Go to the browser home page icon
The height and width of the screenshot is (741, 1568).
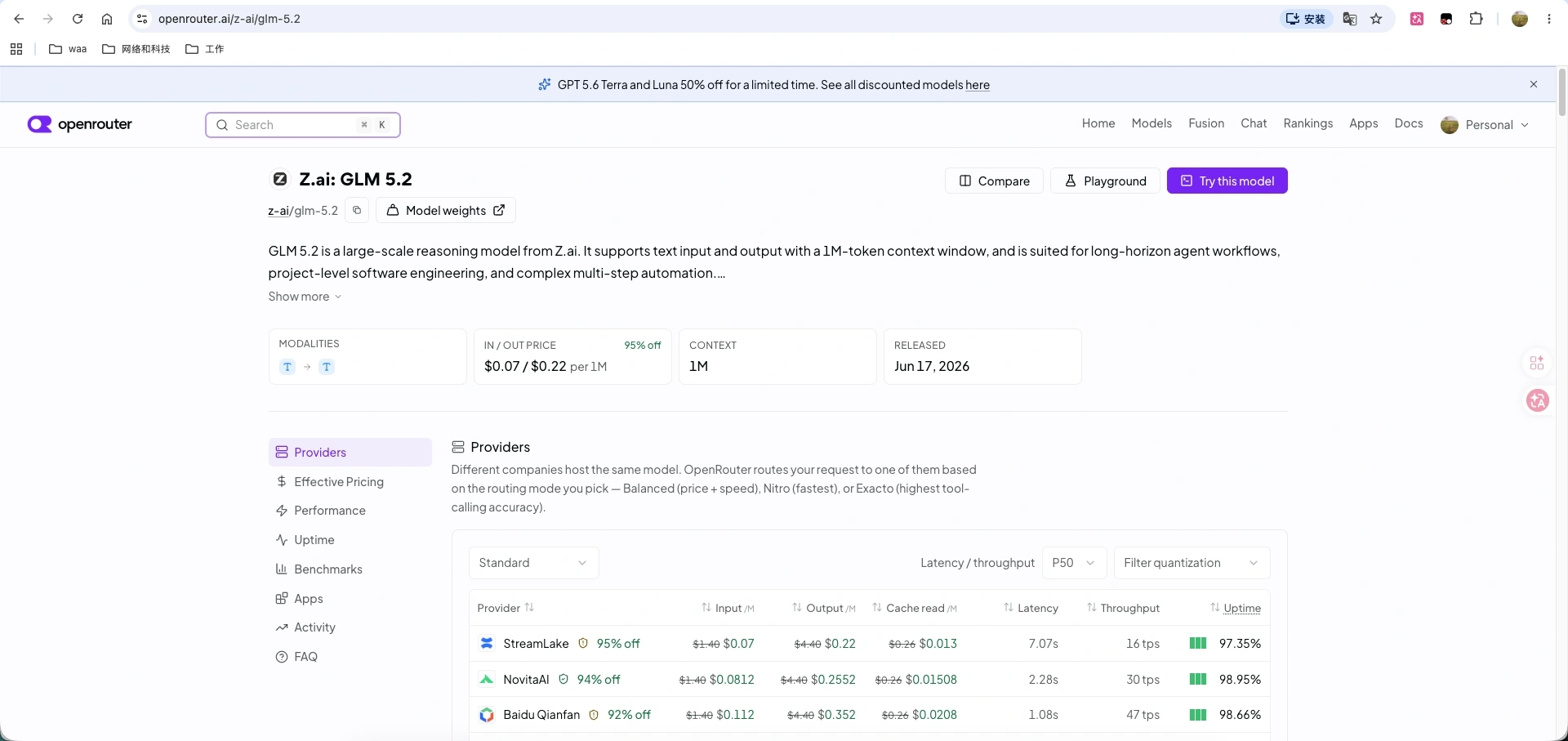click(107, 19)
